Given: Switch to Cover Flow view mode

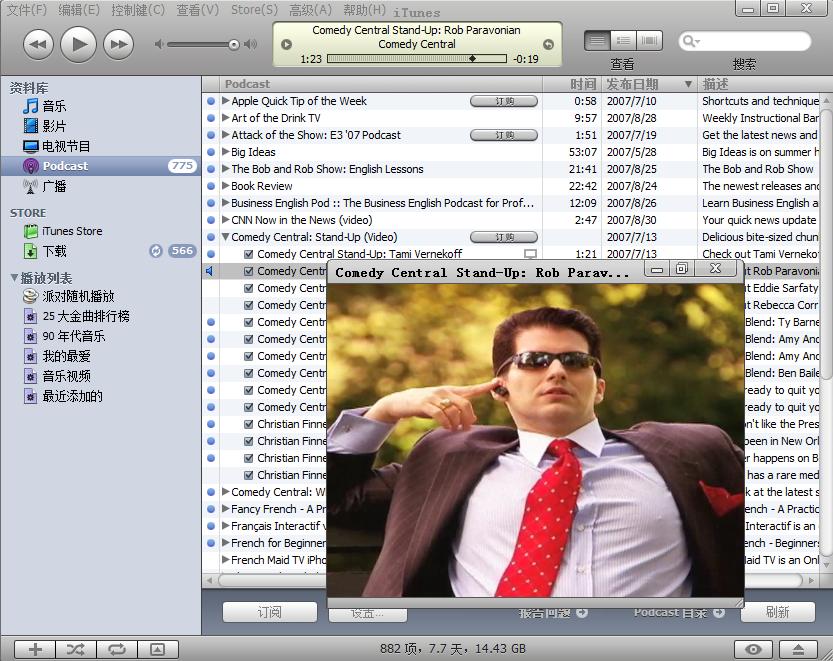Looking at the screenshot, I should [649, 40].
